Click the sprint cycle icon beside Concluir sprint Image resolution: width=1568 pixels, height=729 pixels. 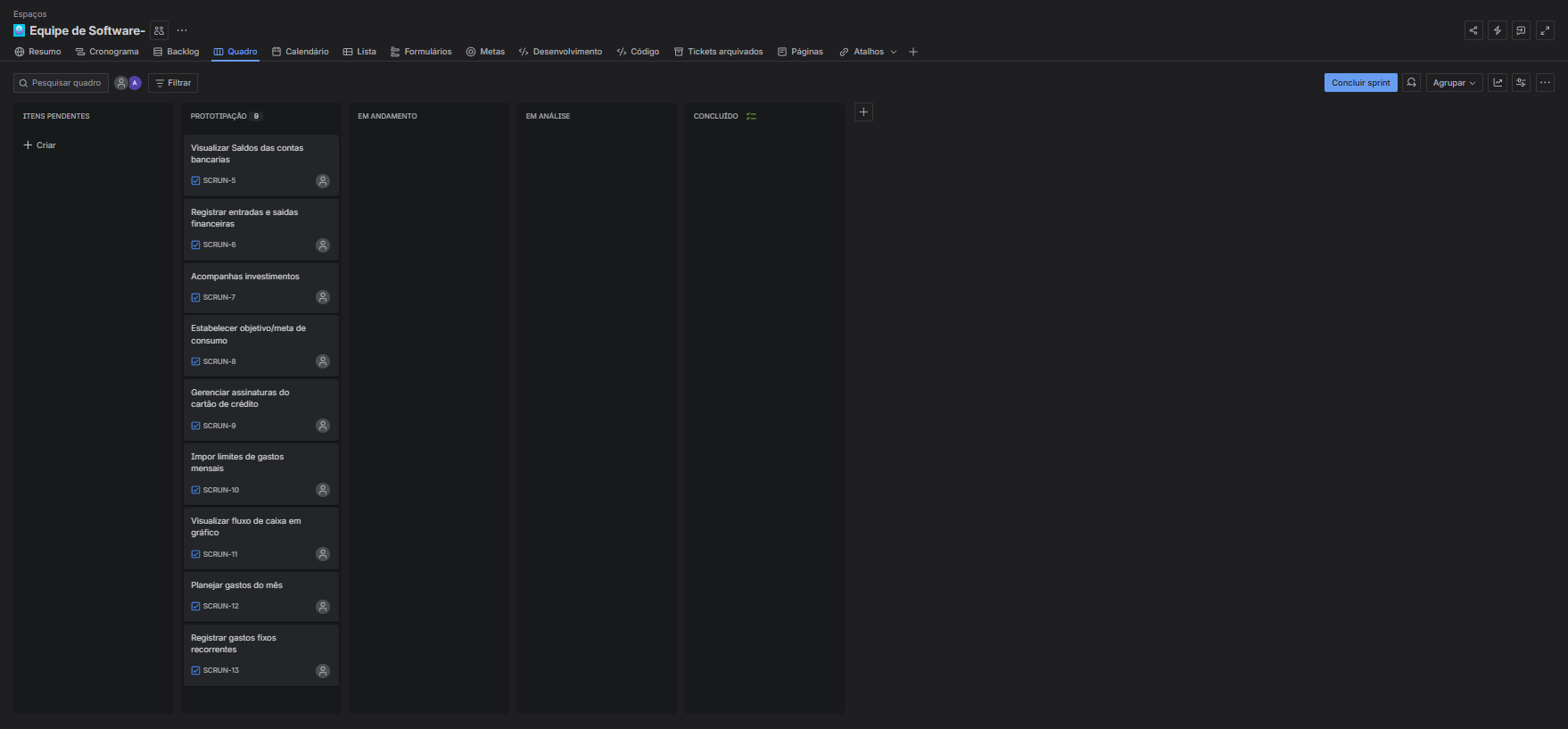coord(1412,83)
